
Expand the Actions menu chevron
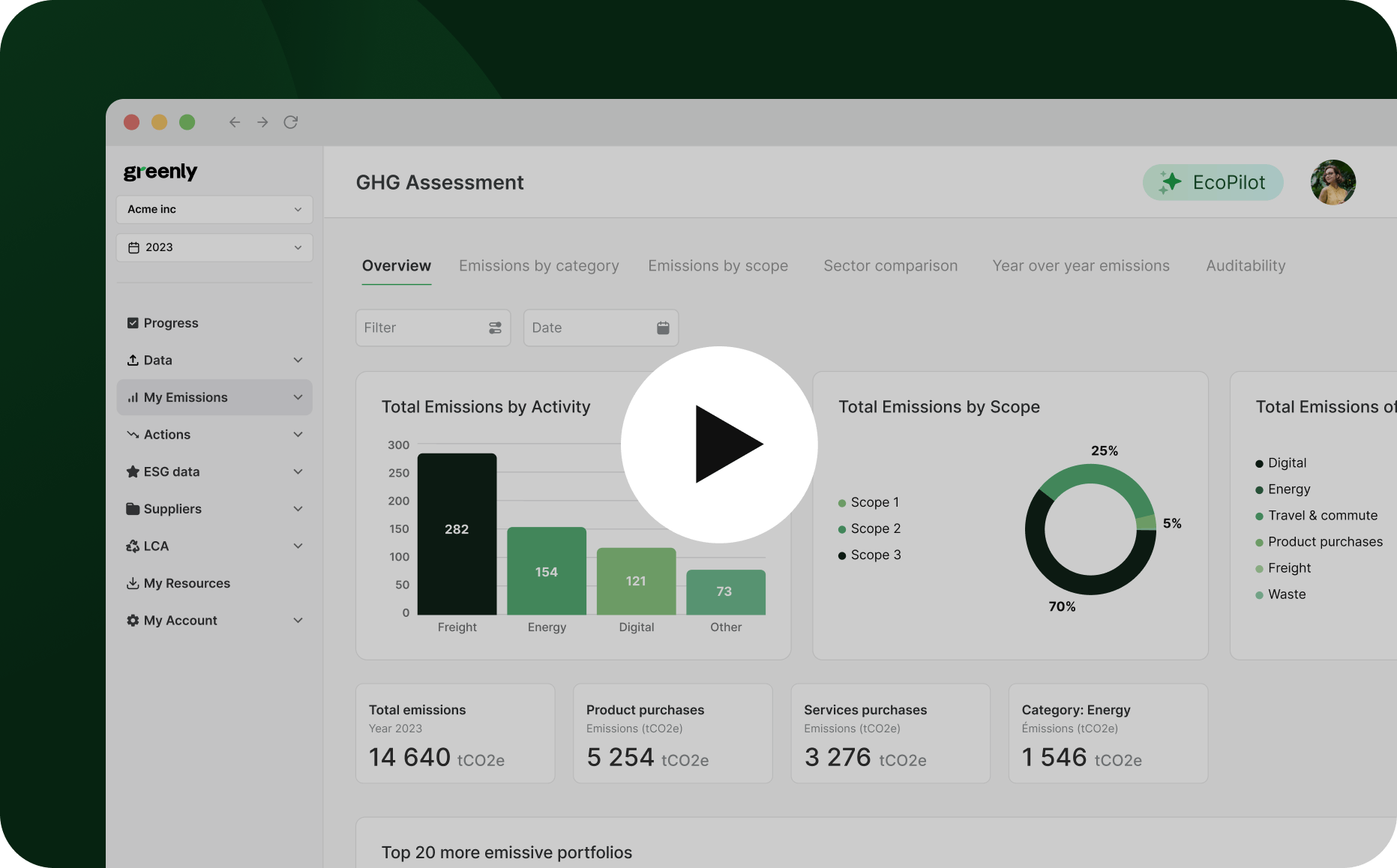coord(298,435)
